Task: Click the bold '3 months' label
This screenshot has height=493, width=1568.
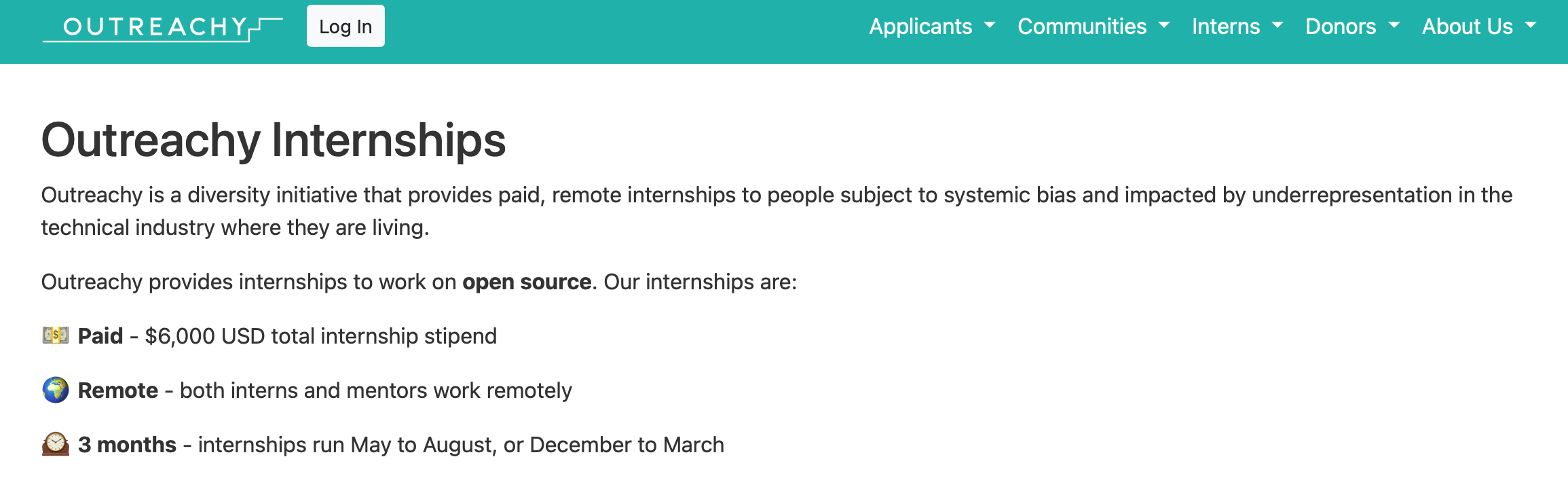Action: (x=127, y=445)
